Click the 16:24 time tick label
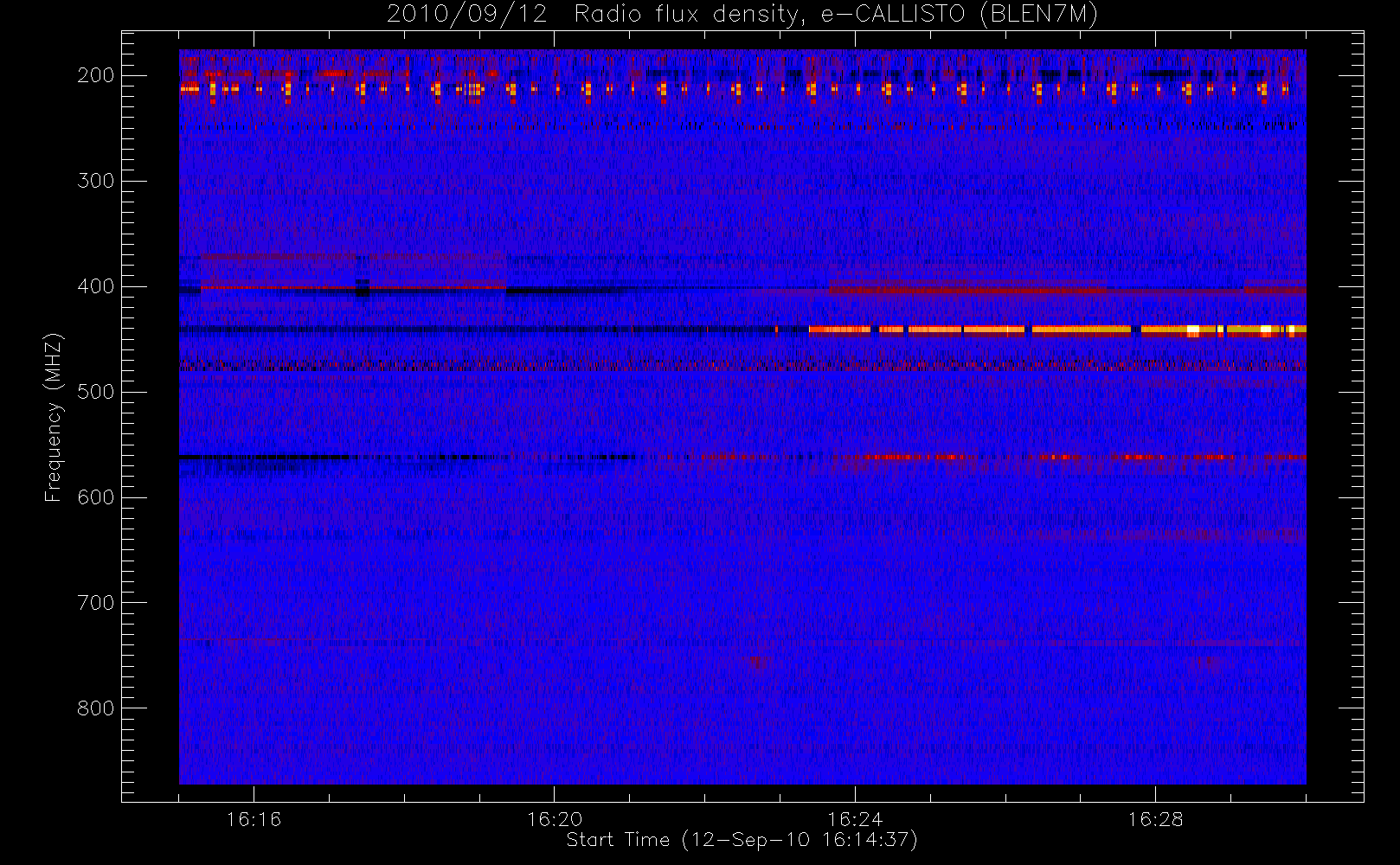Image resolution: width=1400 pixels, height=865 pixels. coord(855,819)
